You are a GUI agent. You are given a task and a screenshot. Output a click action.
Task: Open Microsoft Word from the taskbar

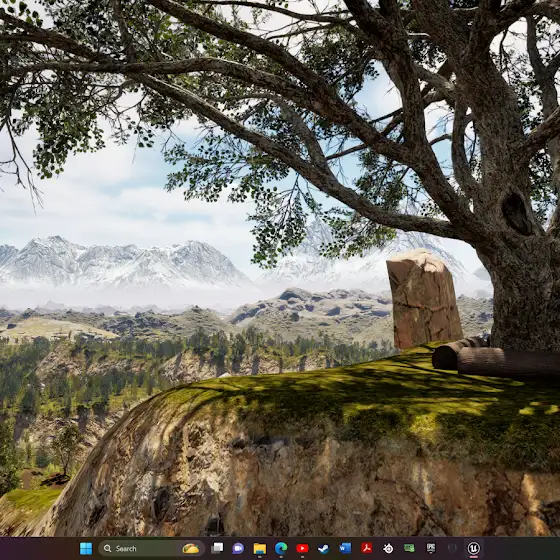tap(345, 548)
